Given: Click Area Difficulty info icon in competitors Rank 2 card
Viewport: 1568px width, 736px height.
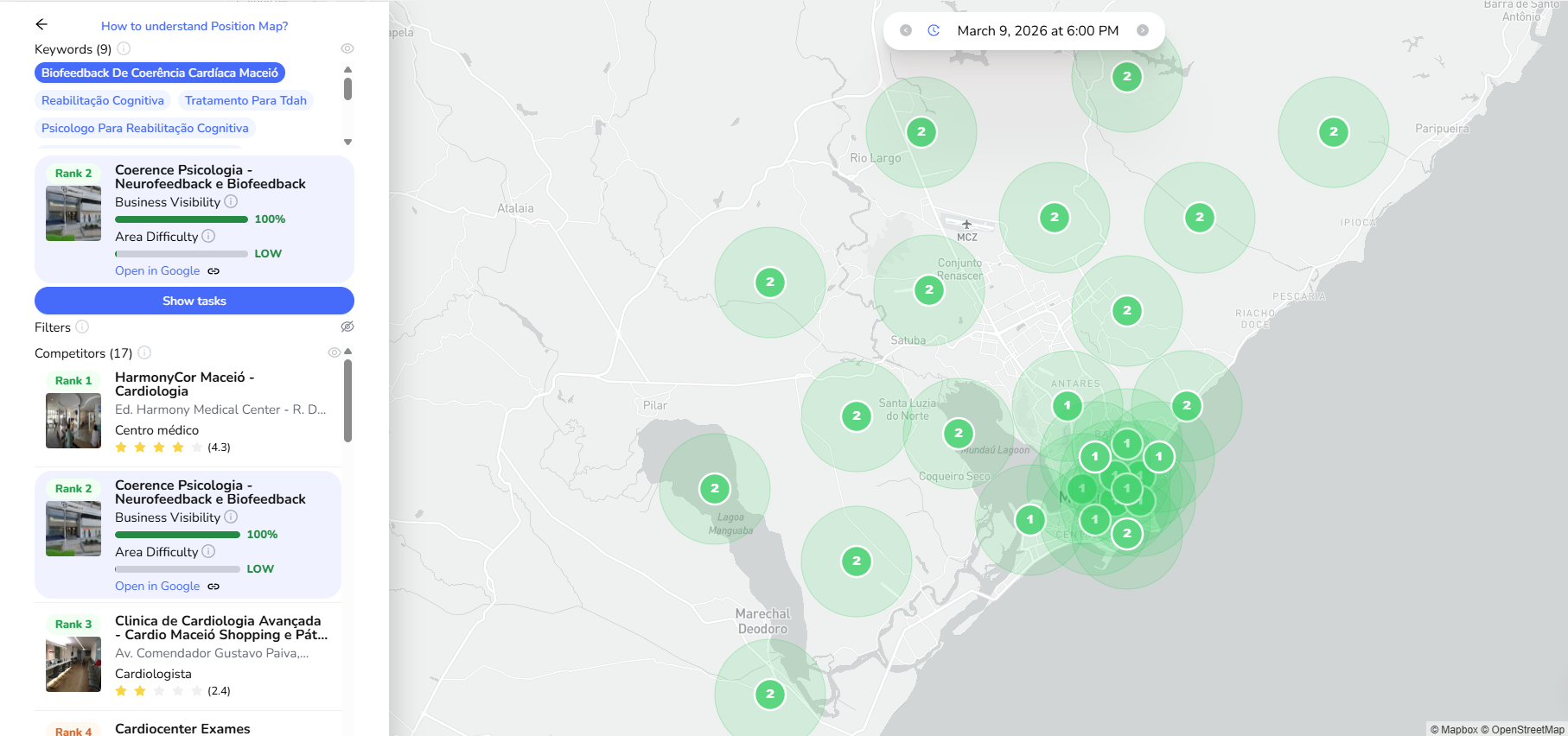Looking at the screenshot, I should point(208,551).
